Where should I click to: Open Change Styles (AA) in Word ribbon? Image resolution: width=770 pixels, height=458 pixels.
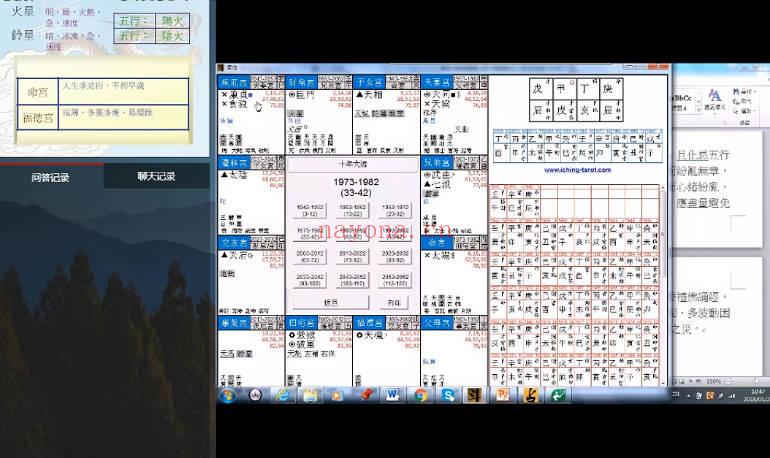pos(714,100)
